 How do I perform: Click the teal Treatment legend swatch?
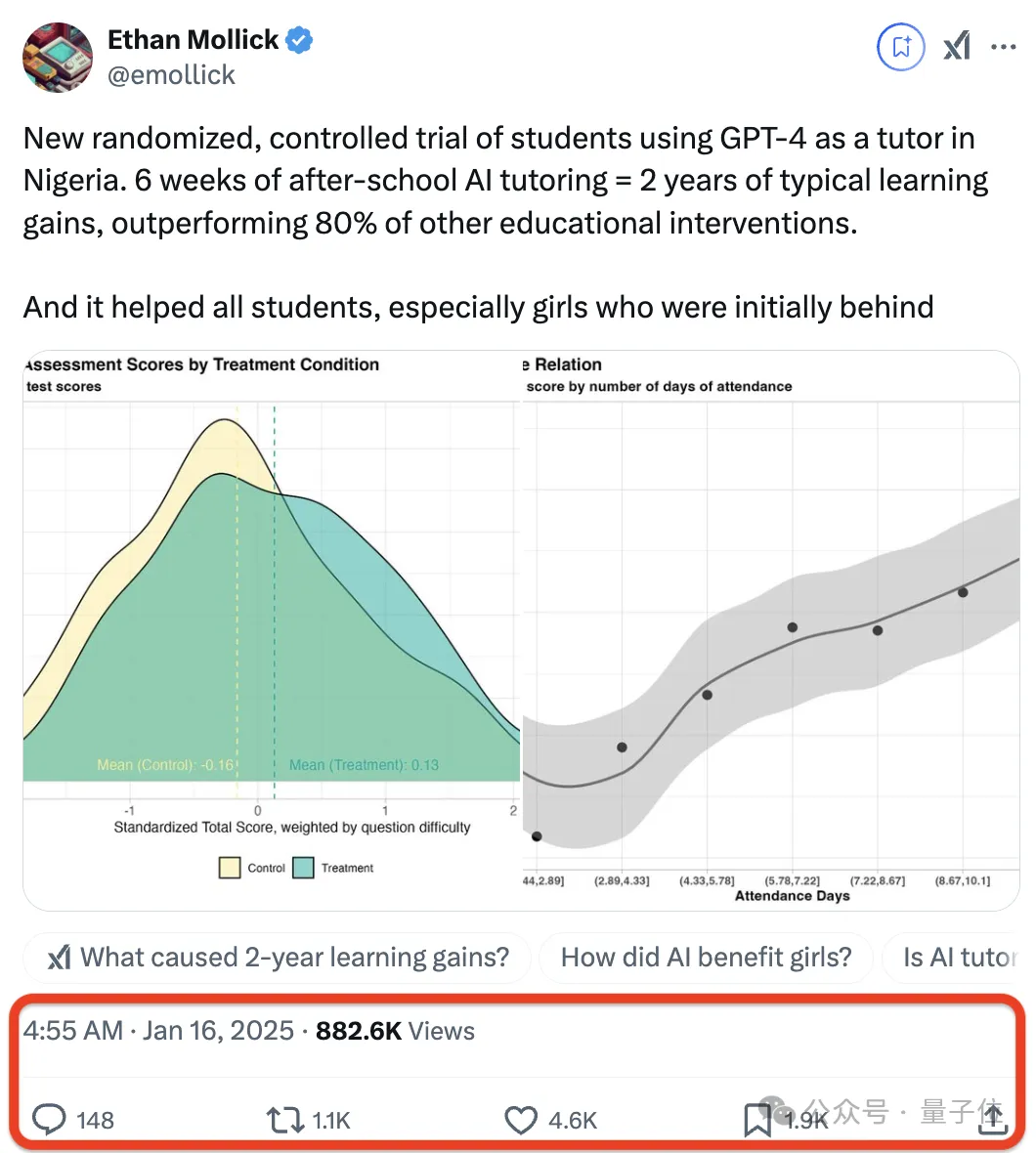[303, 868]
